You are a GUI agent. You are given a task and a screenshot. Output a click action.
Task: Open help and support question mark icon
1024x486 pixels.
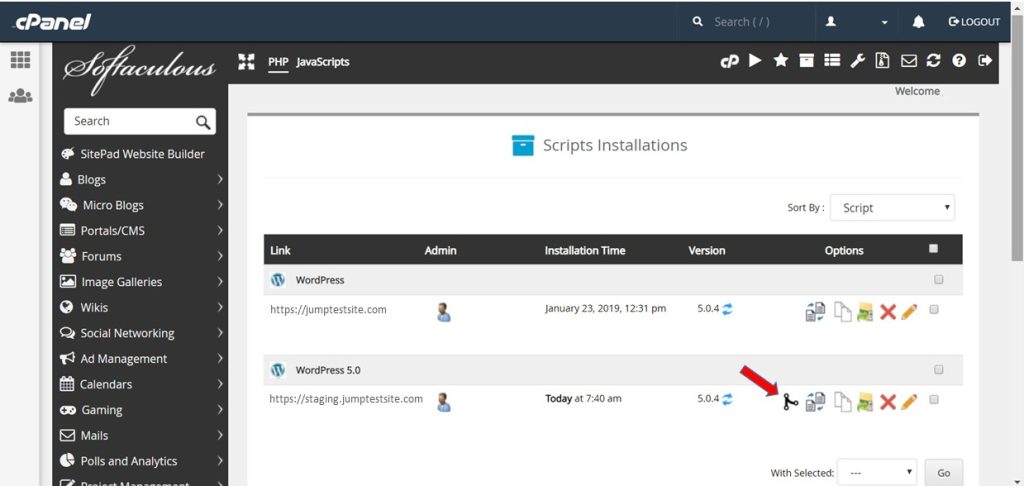tap(959, 61)
